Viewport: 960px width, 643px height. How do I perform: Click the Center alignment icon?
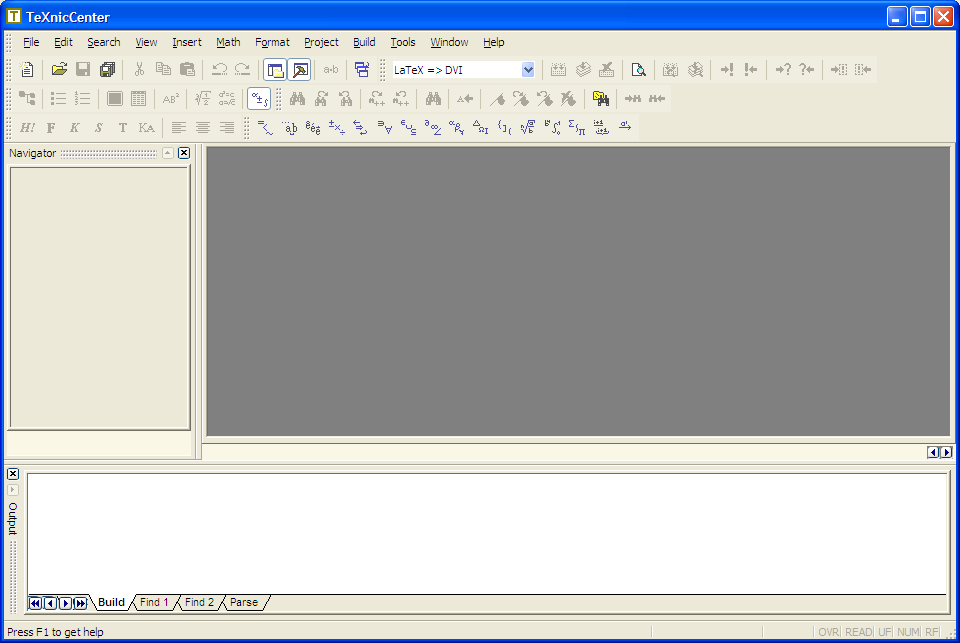click(203, 127)
